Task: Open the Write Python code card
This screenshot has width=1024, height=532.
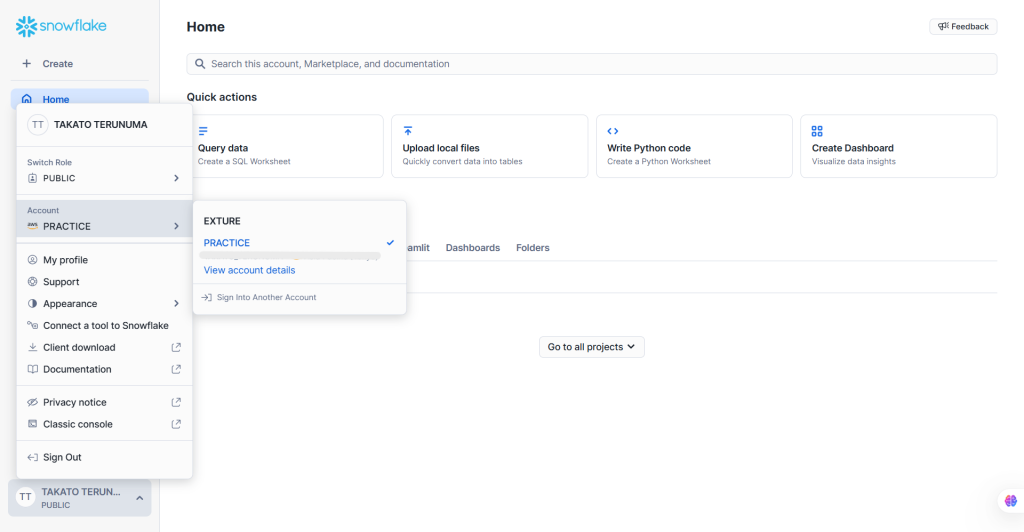Action: point(694,146)
